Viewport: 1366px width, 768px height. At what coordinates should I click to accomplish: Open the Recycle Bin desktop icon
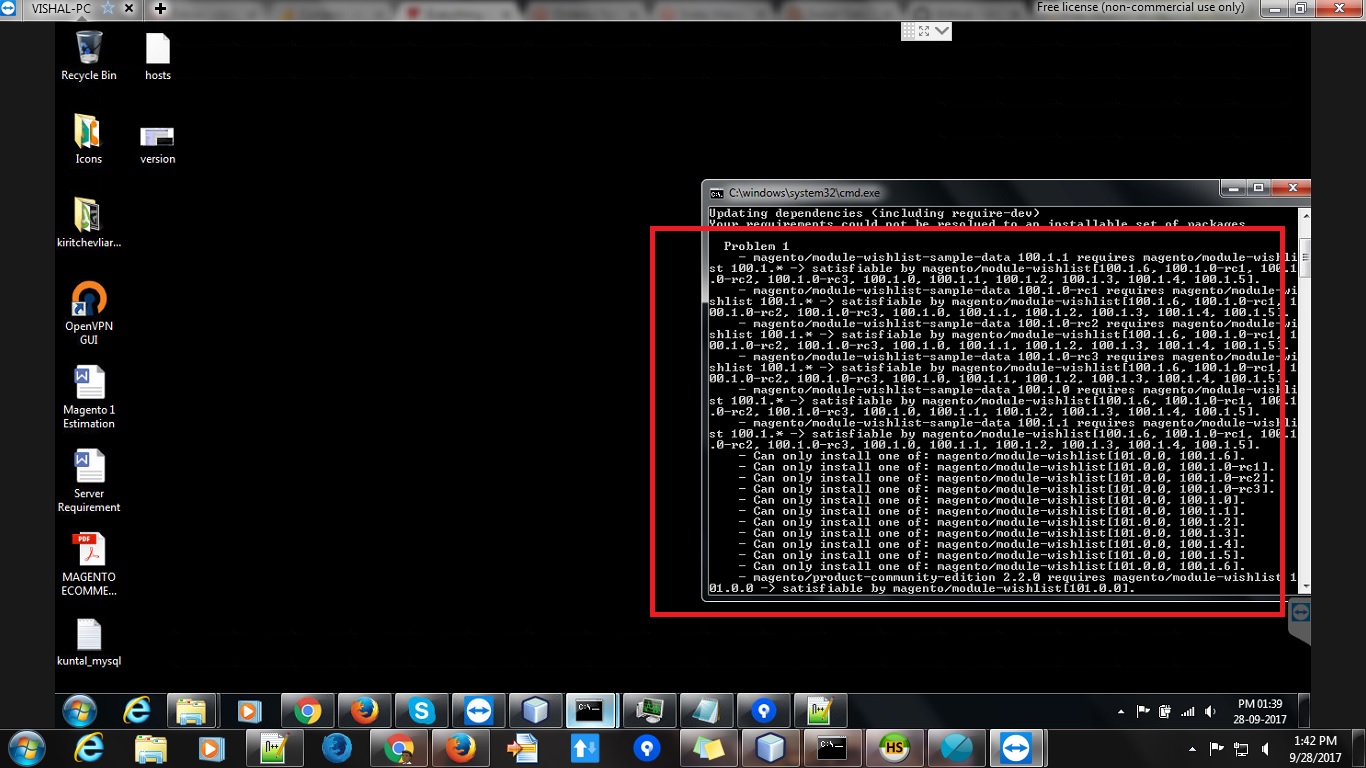[88, 55]
